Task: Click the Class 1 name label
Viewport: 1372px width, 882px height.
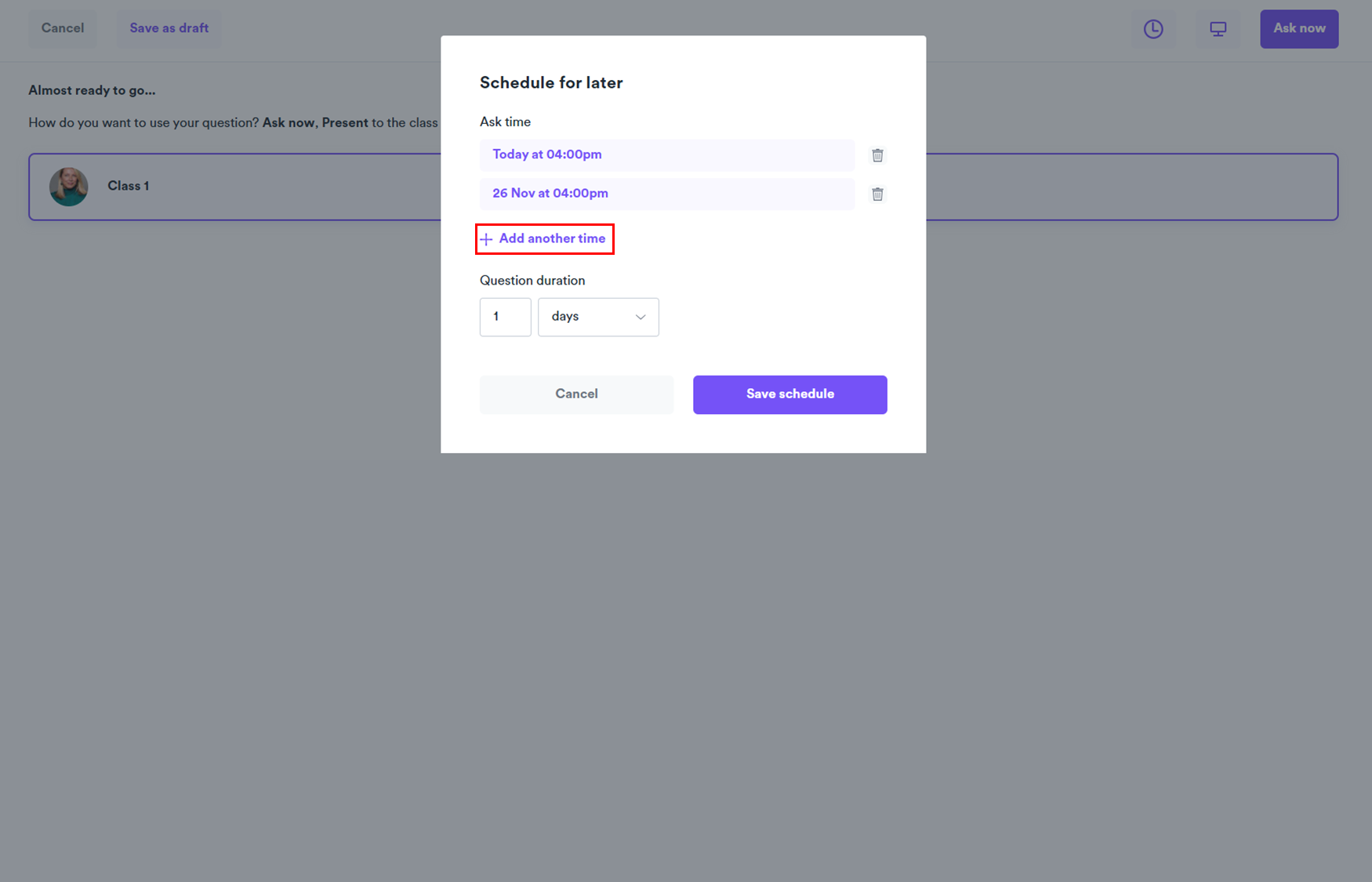Action: (x=129, y=186)
